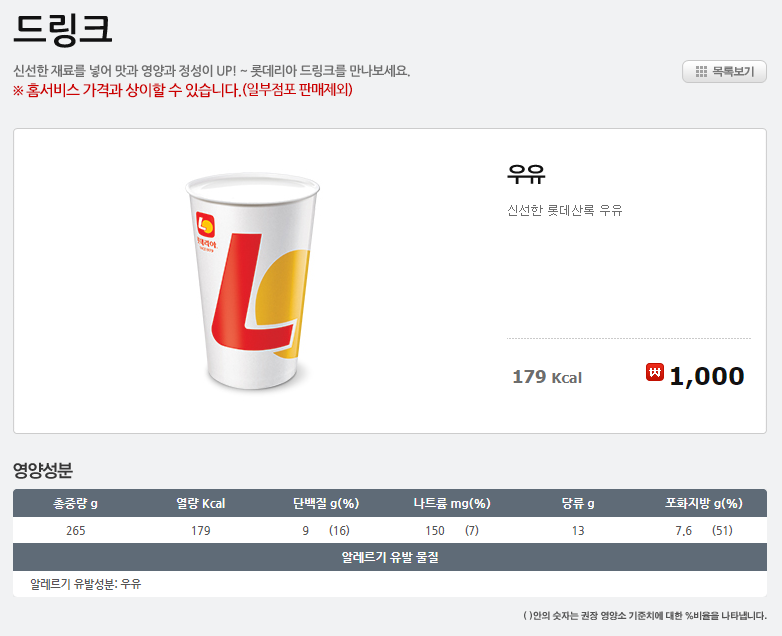
Task: Click the 총중량 g column header
Action: (75, 503)
